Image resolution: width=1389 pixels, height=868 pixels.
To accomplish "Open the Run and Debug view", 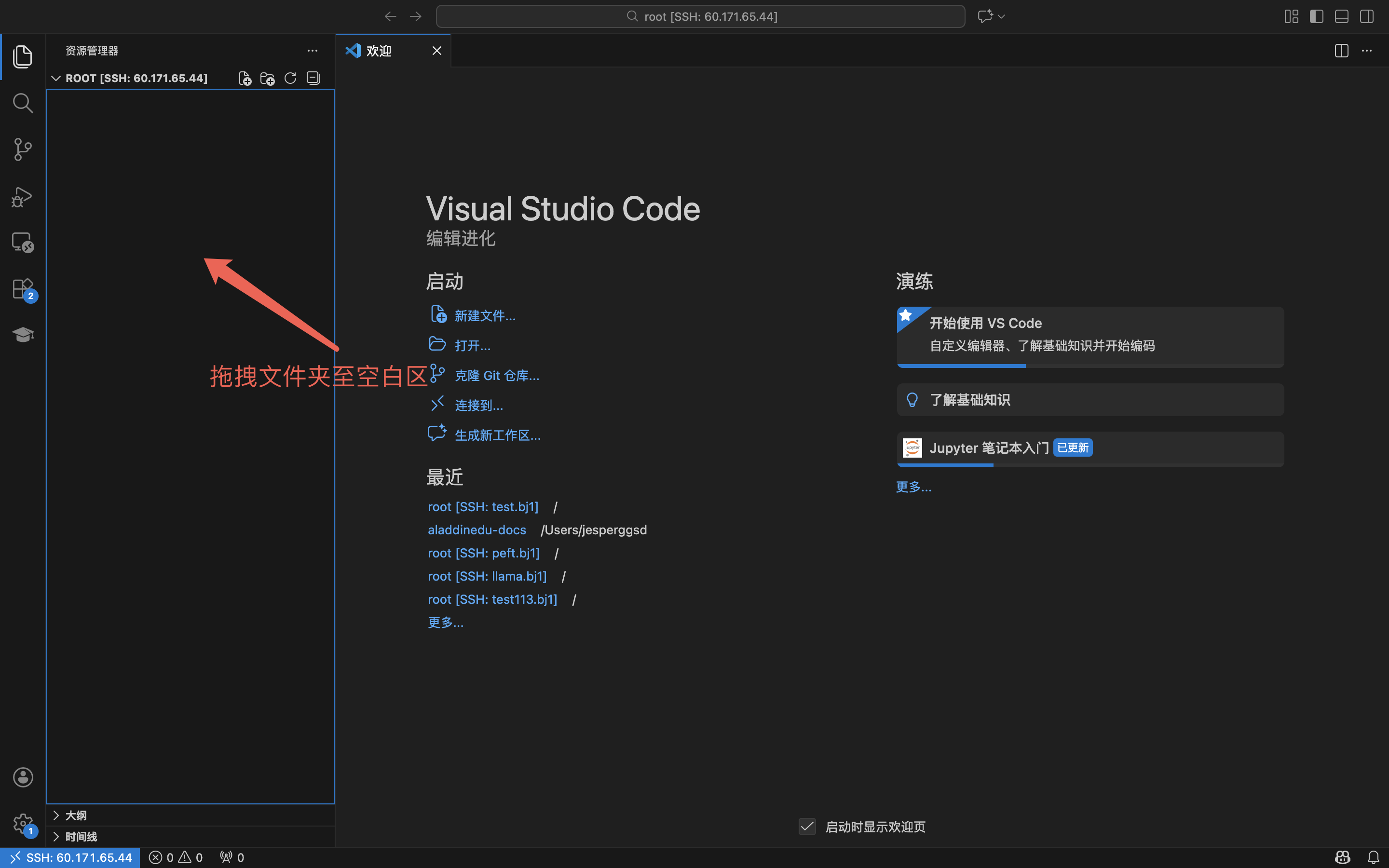I will click(x=22, y=196).
